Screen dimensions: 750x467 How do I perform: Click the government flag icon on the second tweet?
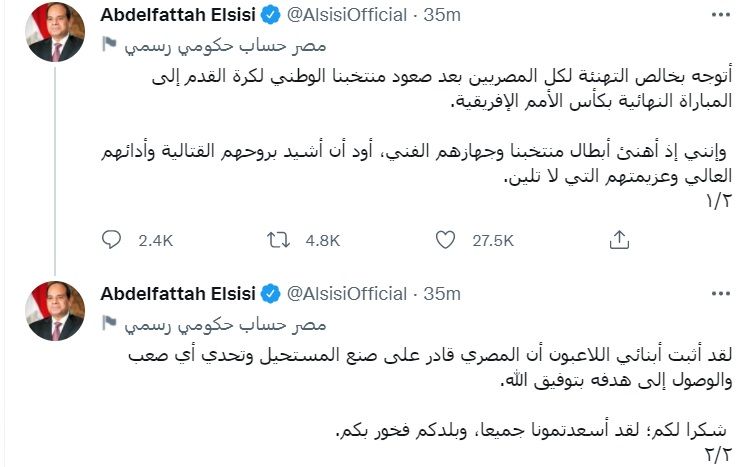click(109, 323)
